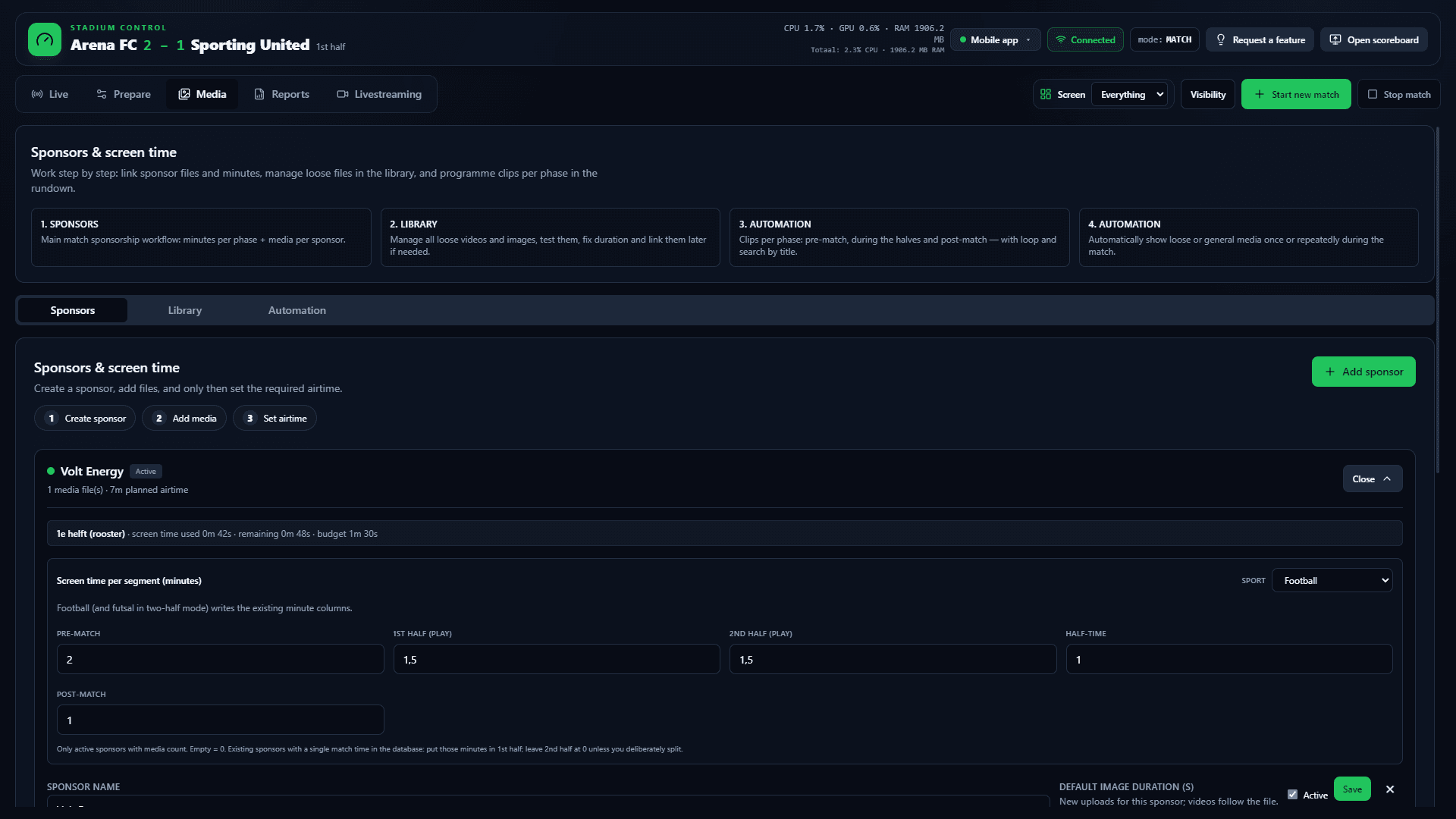The height and width of the screenshot is (819, 1456).
Task: Click the Visibility button
Action: [1207, 94]
